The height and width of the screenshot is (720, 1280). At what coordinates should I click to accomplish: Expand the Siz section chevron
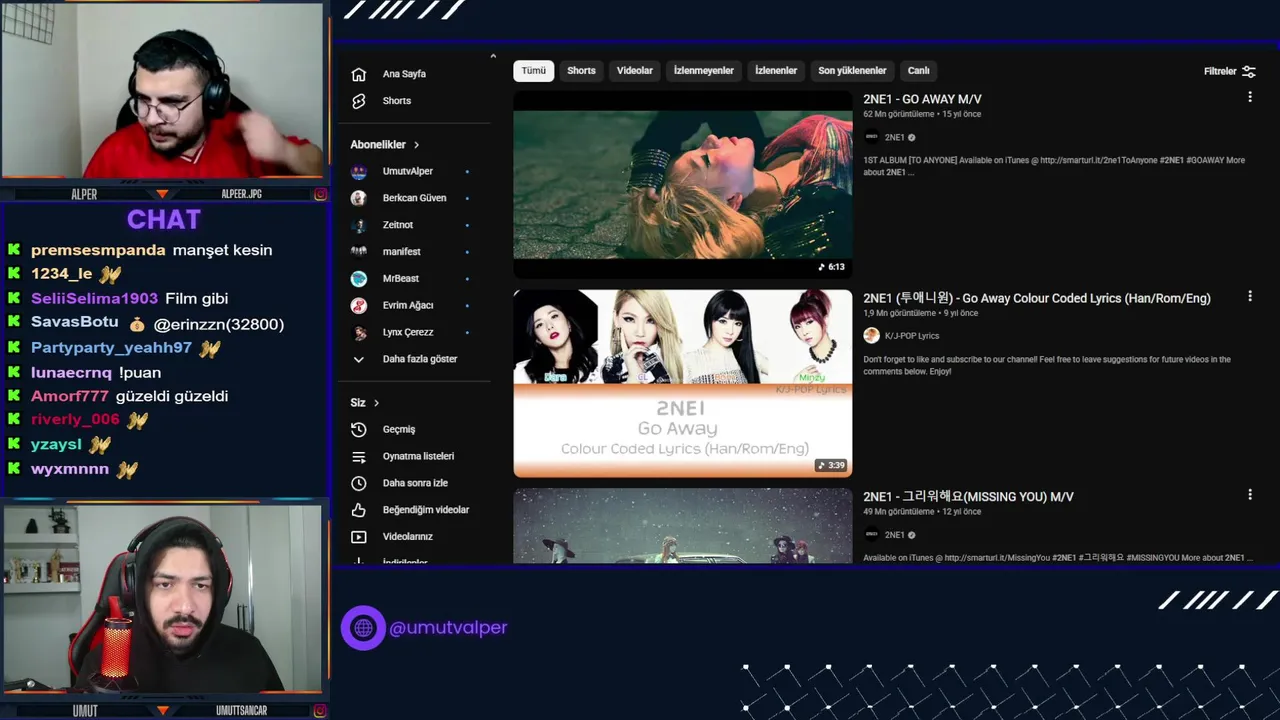(x=377, y=403)
